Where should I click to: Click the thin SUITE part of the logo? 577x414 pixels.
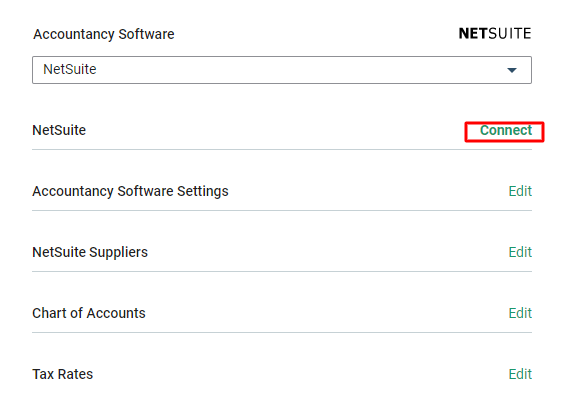(x=510, y=34)
